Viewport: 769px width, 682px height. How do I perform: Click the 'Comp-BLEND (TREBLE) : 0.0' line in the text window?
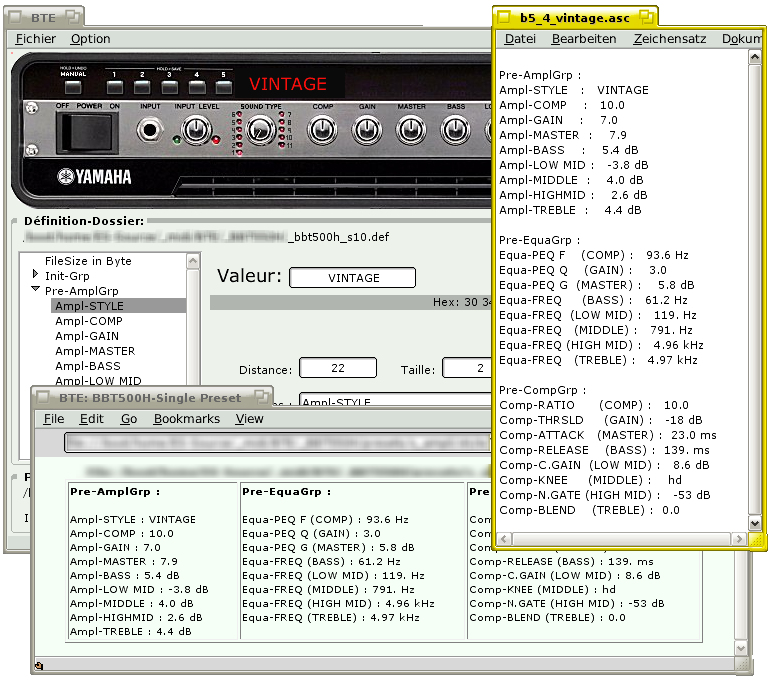[589, 510]
